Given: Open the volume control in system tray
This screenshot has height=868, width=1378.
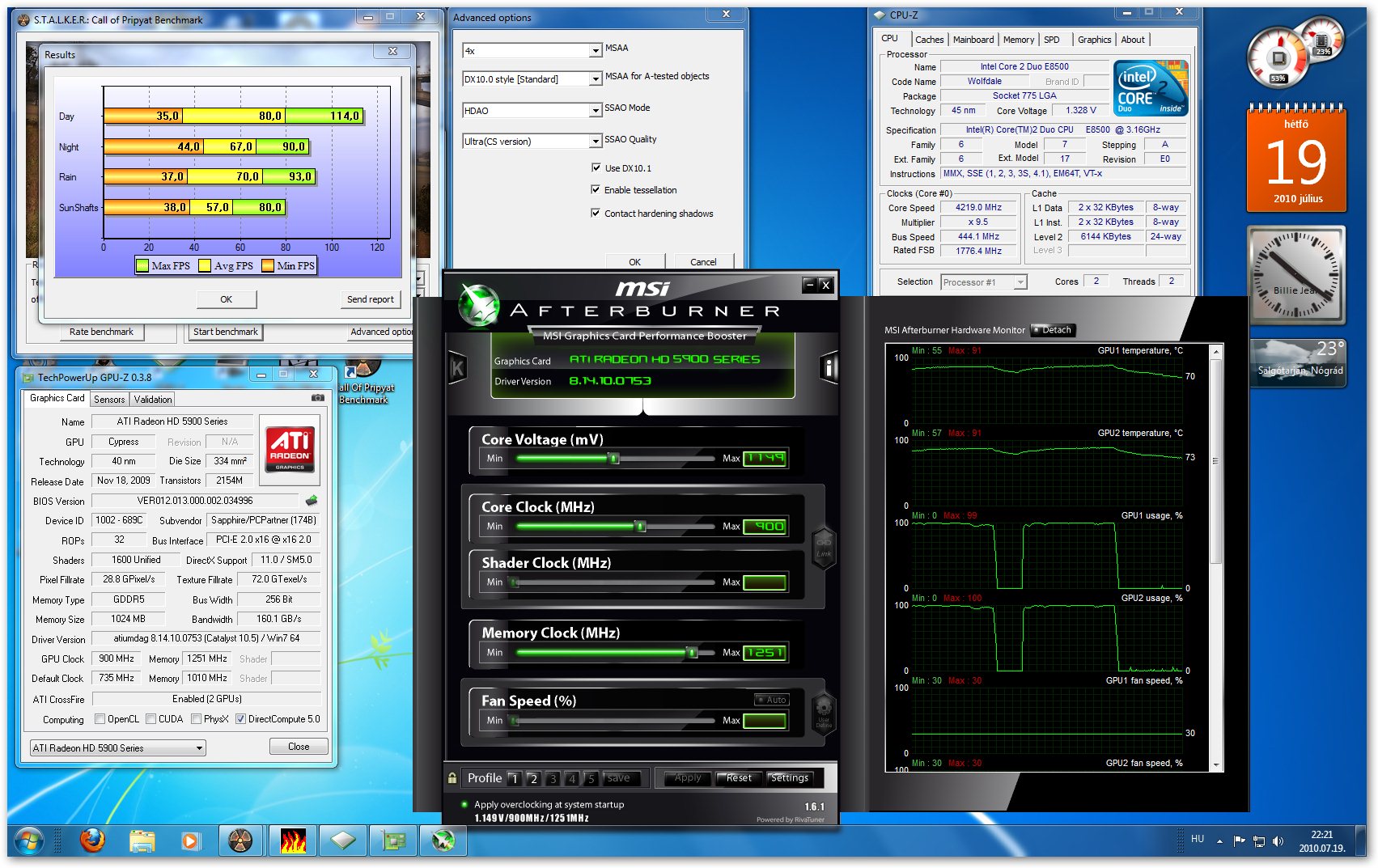Looking at the screenshot, I should tap(1278, 841).
